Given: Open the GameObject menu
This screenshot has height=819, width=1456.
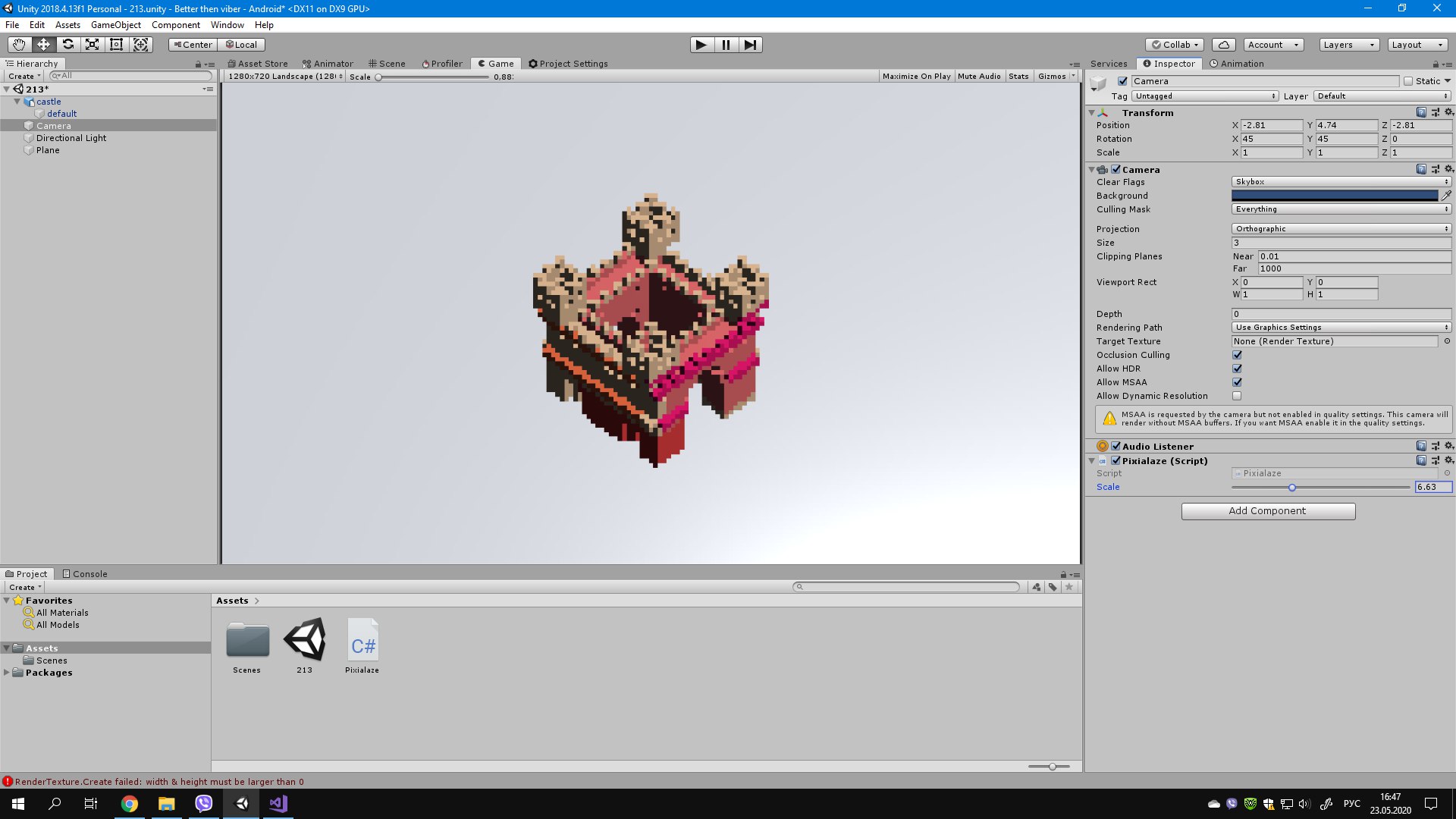Looking at the screenshot, I should [x=116, y=25].
